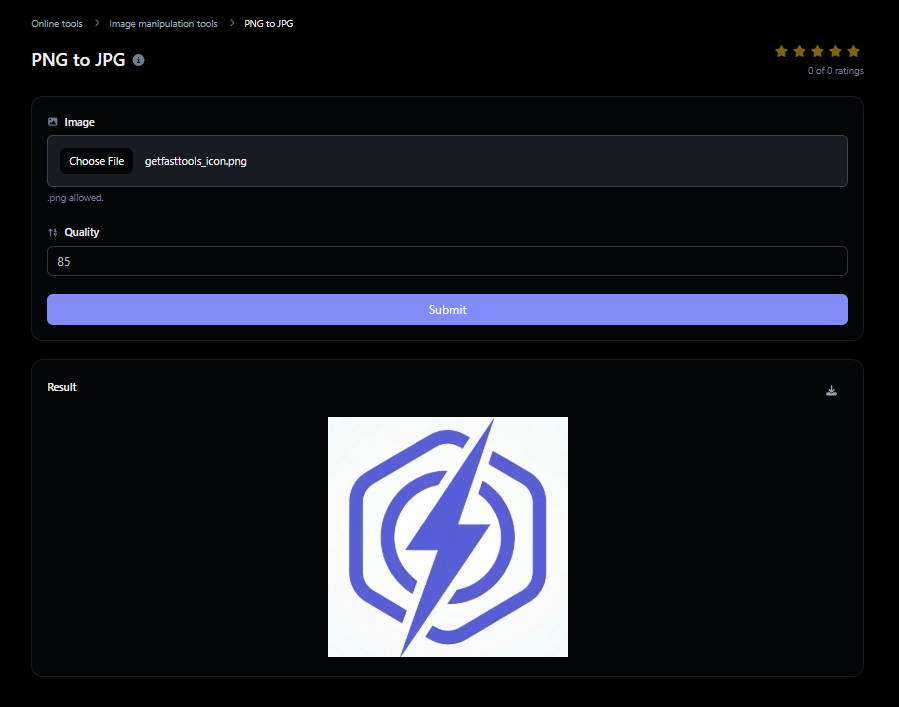The image size is (899, 707).
Task: Click the .png allowed helper text
Action: tap(75, 197)
